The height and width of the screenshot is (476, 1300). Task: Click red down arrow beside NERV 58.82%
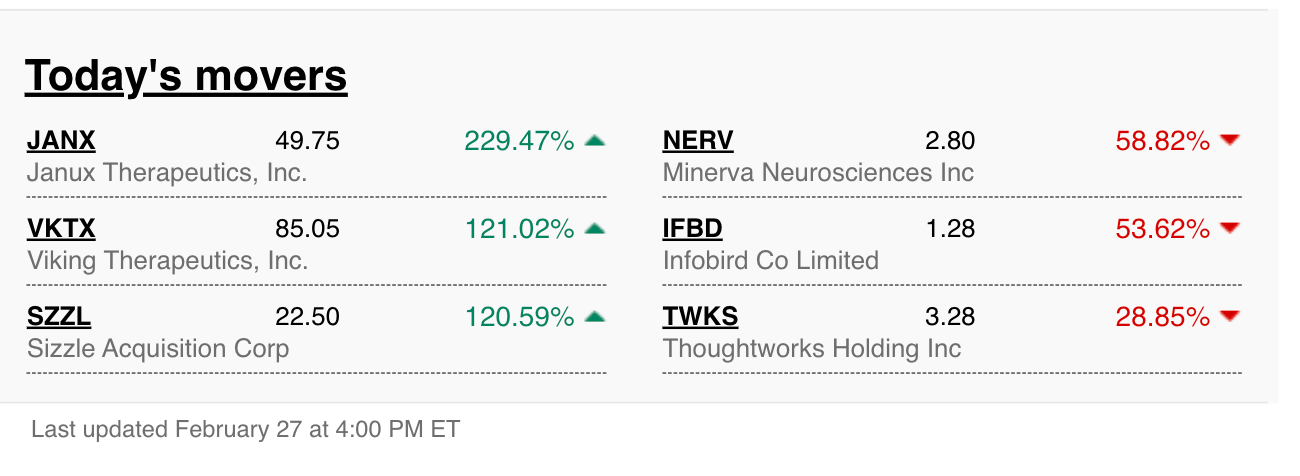1230,141
